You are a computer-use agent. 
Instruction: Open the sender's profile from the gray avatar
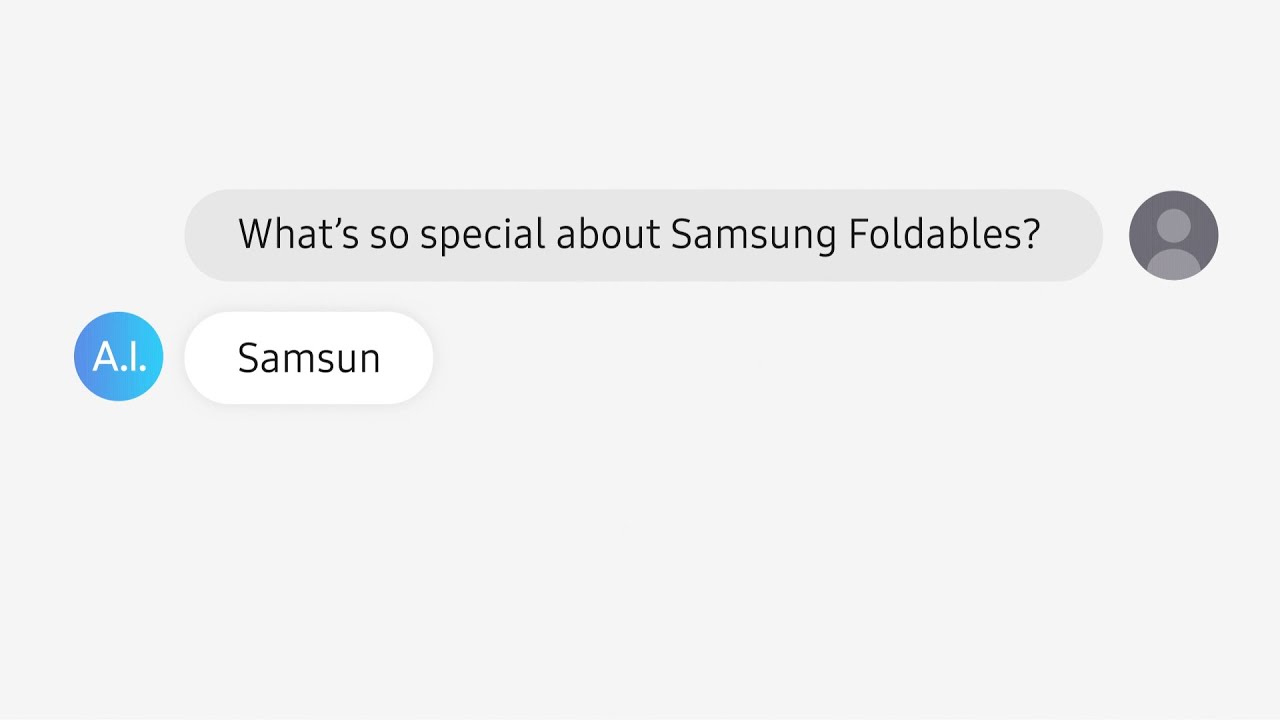click(1173, 235)
